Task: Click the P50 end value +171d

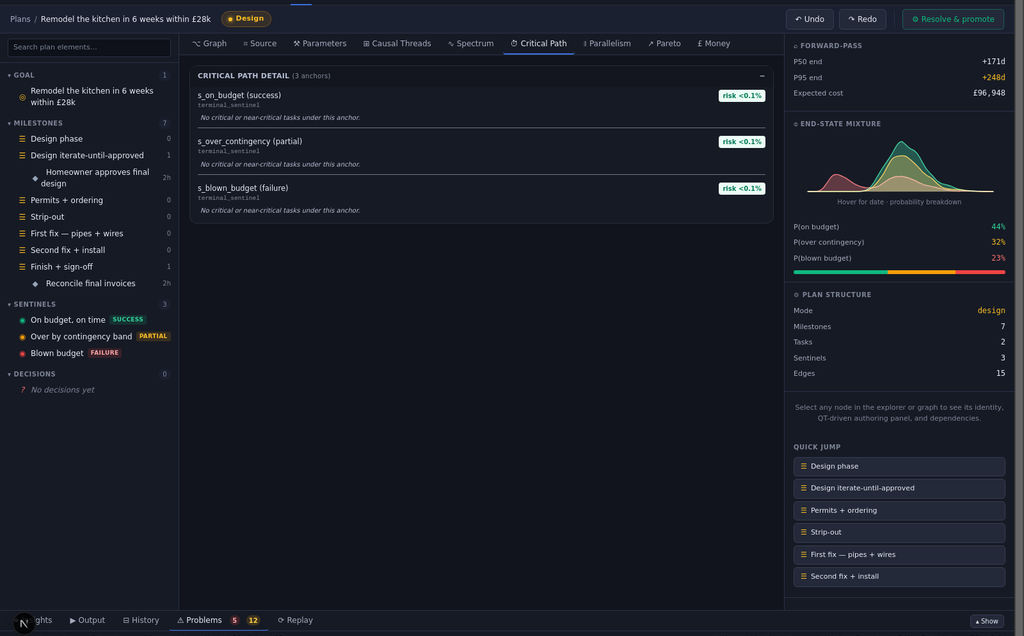Action: 993,61
